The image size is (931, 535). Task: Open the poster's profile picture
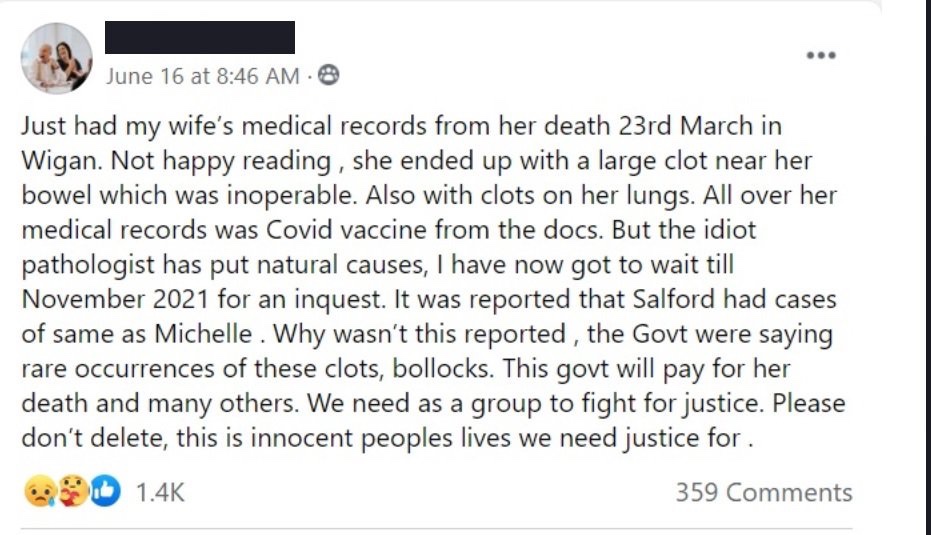click(x=56, y=58)
